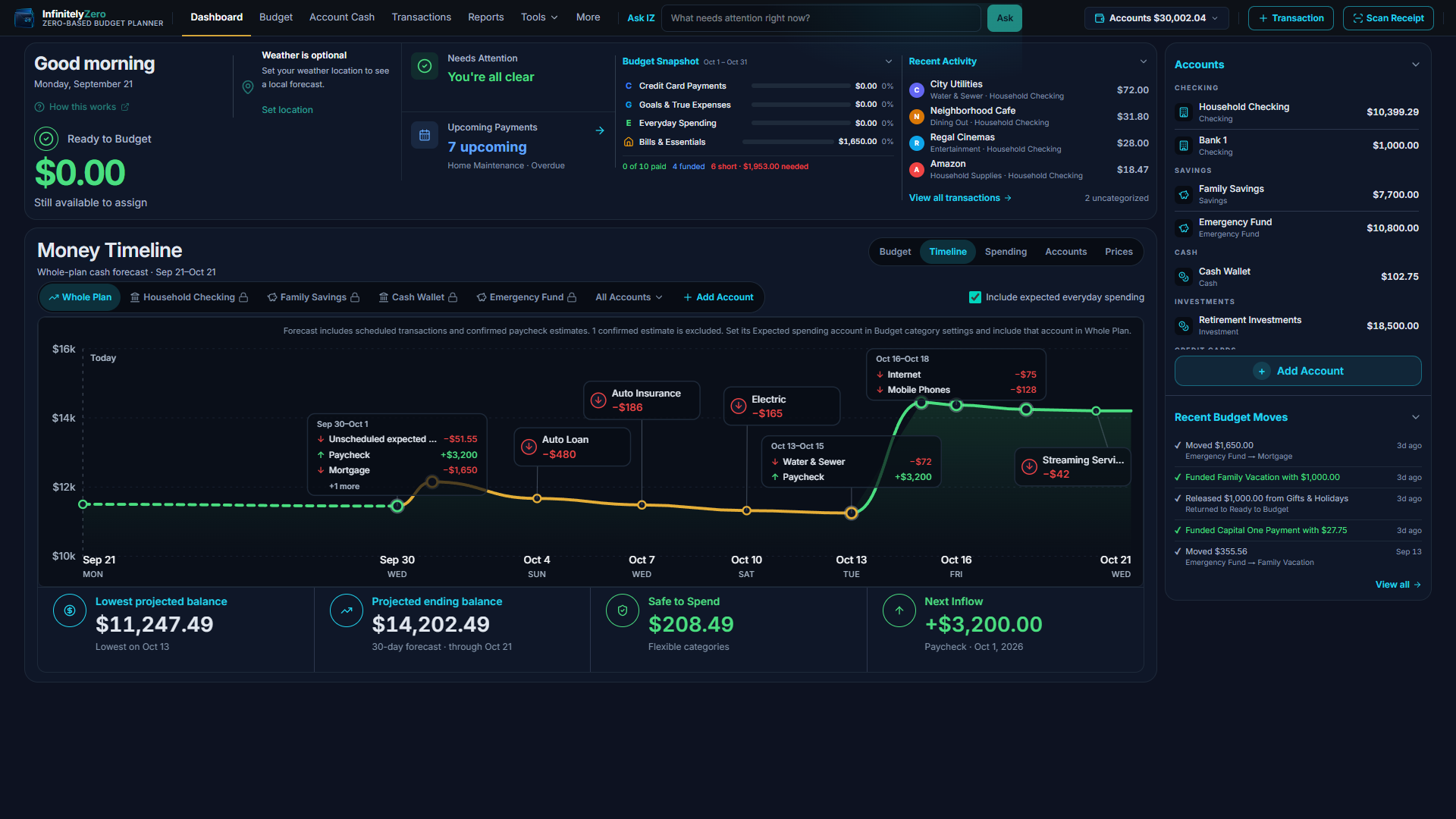
Task: Click the Next Inflow arrow icon
Action: click(x=899, y=610)
